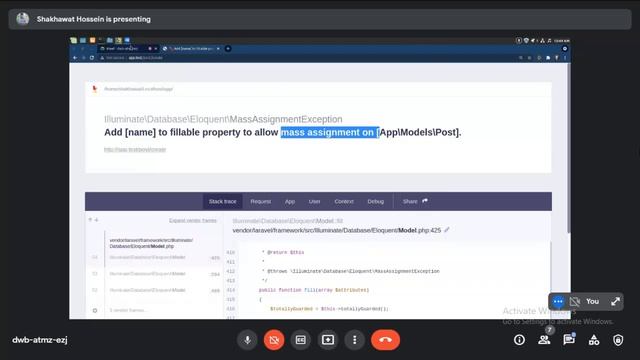Click the browser address bar
Viewport: 640px width, 360px height.
tap(306, 58)
